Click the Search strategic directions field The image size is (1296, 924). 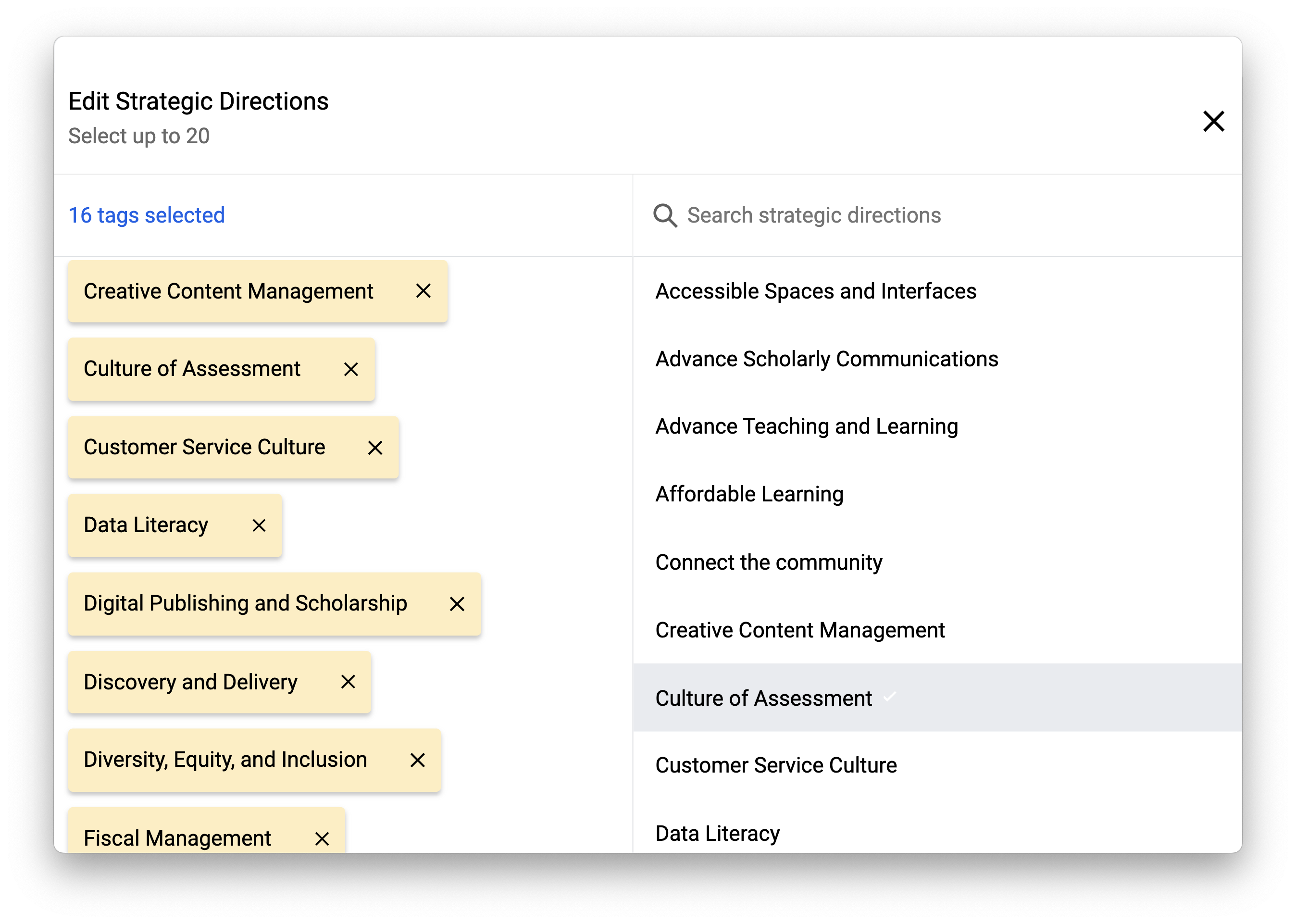tap(910, 216)
